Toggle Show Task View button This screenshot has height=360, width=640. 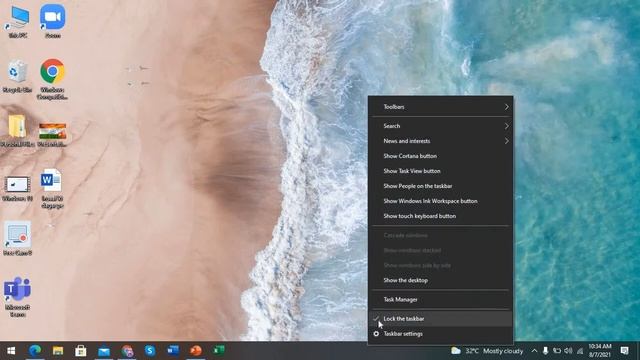tap(440, 171)
